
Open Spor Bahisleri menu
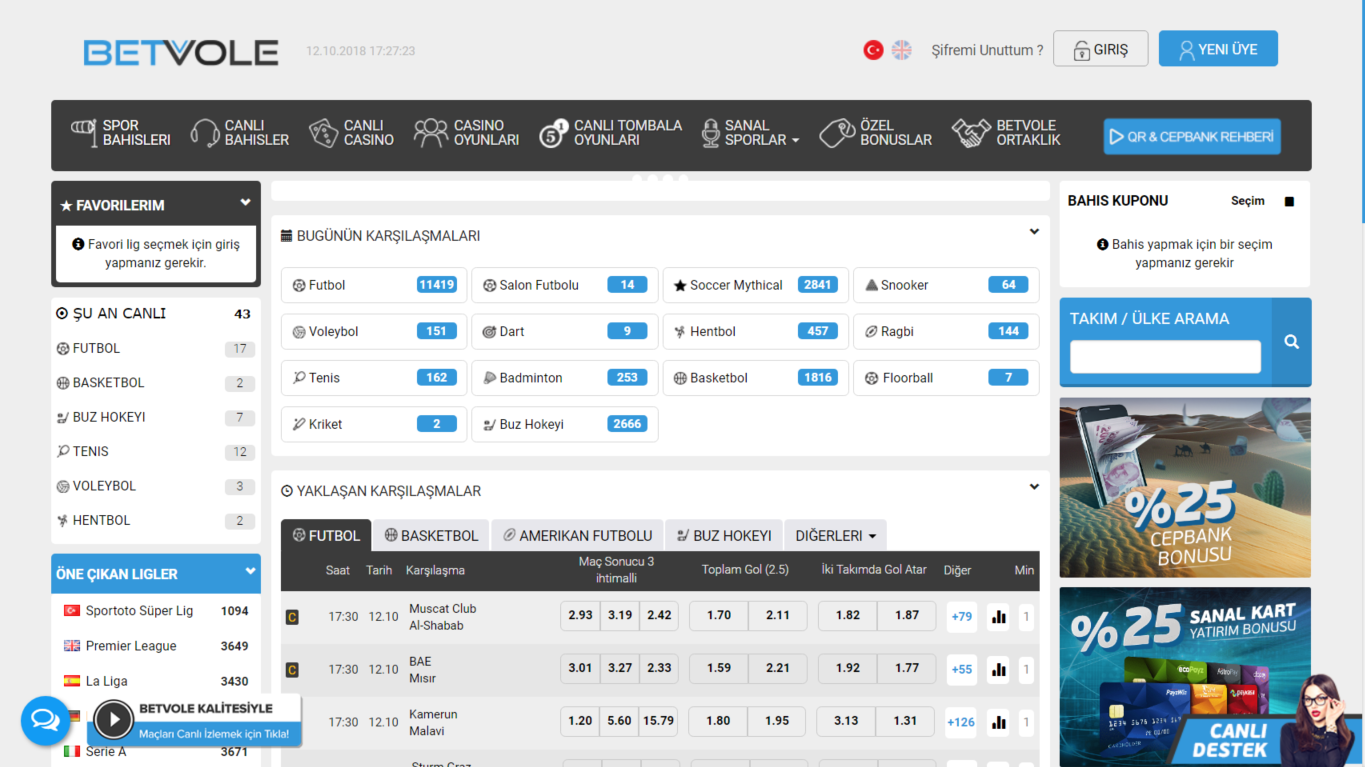(x=121, y=133)
